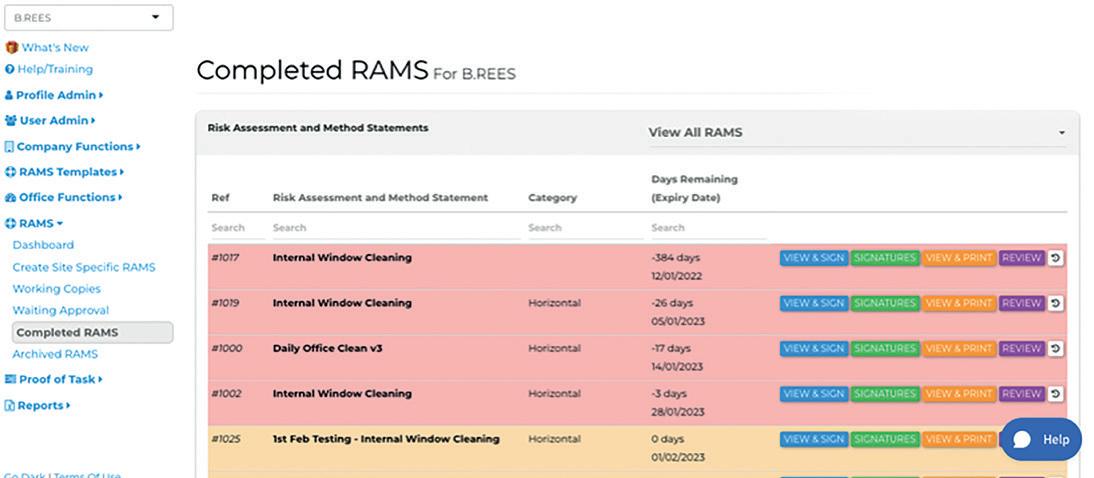
Task: Open the B.REES account dropdown
Action: click(88, 17)
